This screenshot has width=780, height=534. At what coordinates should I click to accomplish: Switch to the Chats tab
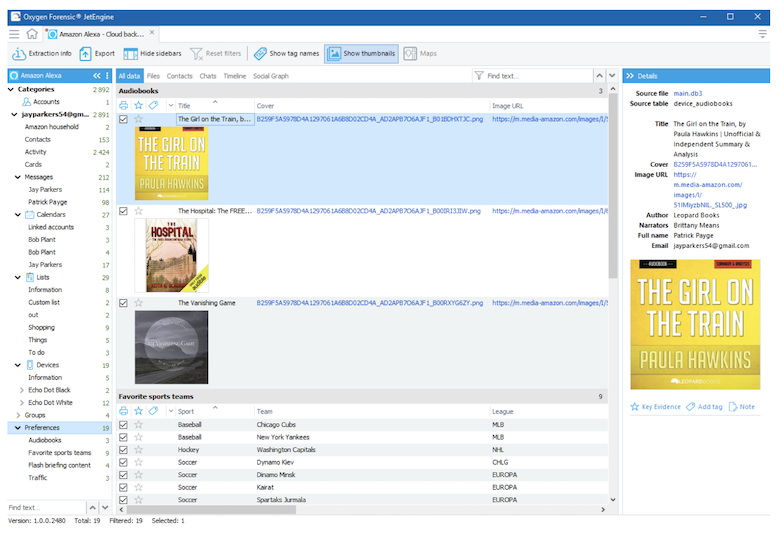coord(208,76)
